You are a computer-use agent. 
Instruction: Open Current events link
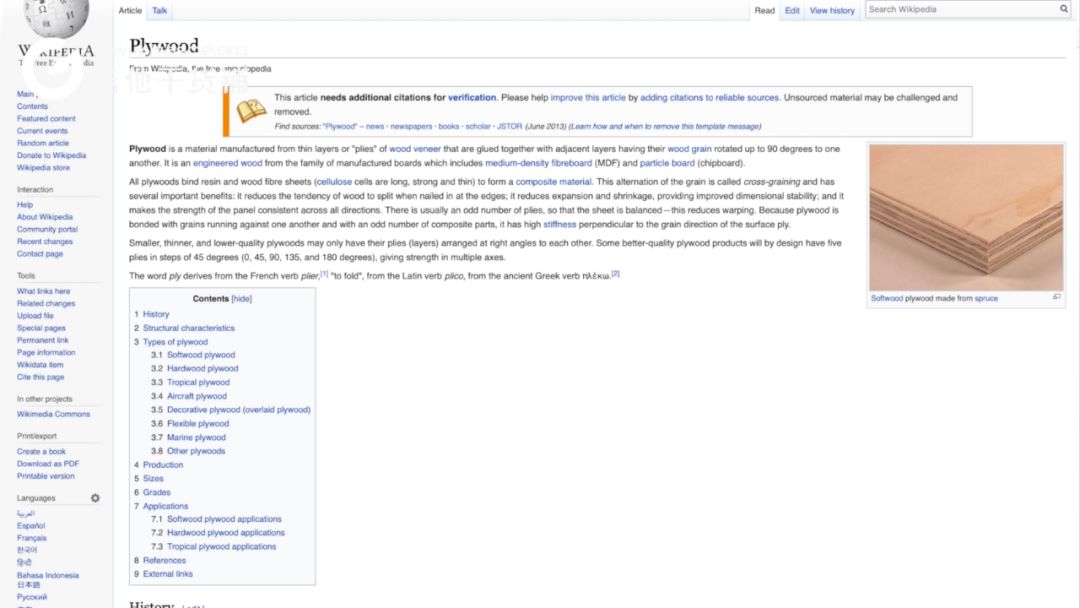pyautogui.click(x=42, y=131)
